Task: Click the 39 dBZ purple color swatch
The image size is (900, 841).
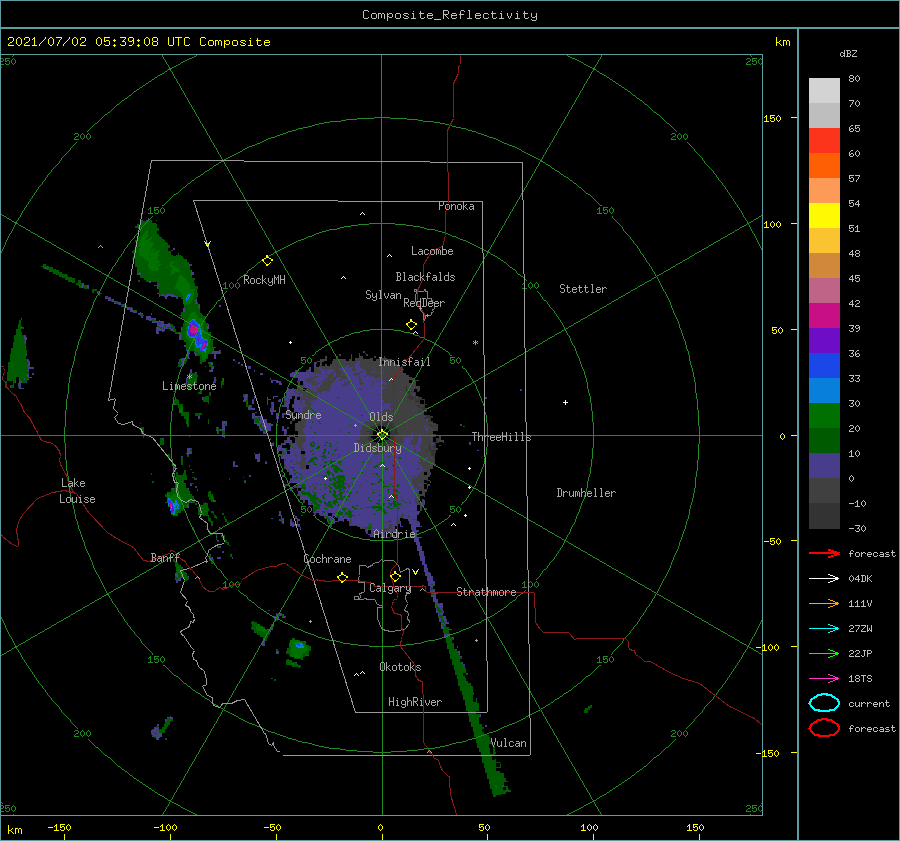Action: coord(824,340)
